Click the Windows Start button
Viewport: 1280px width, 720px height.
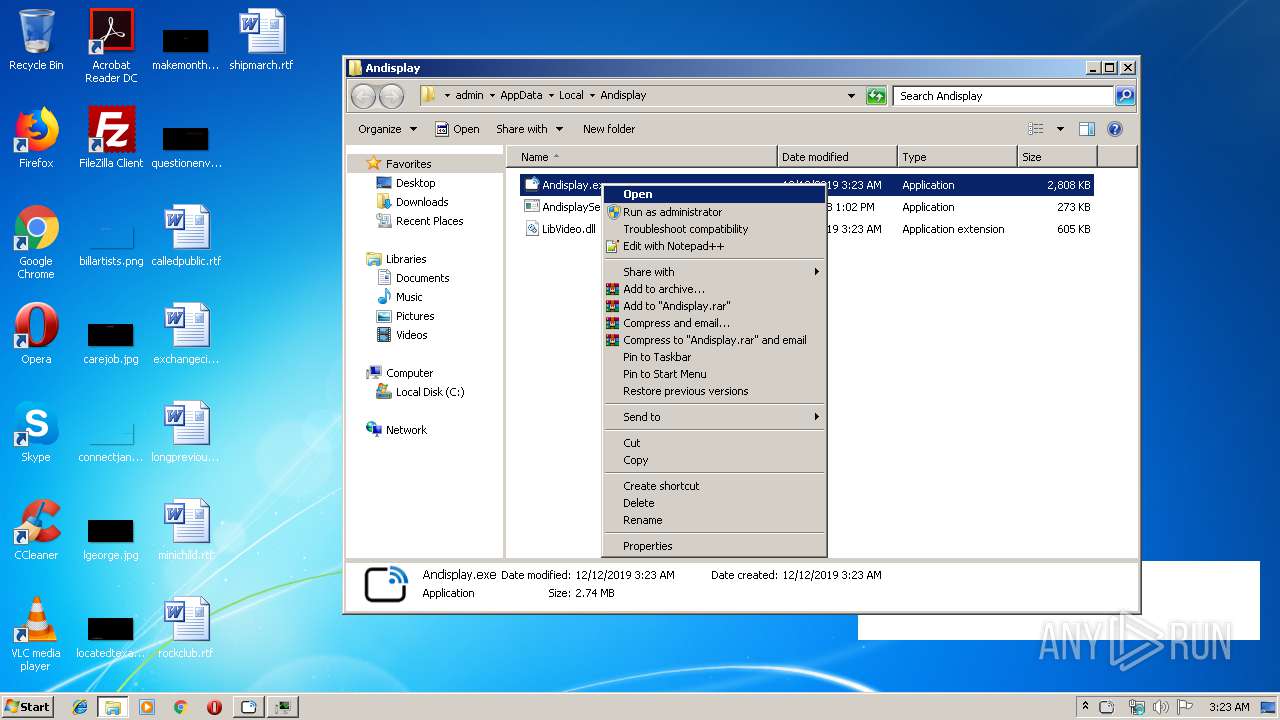click(x=27, y=706)
